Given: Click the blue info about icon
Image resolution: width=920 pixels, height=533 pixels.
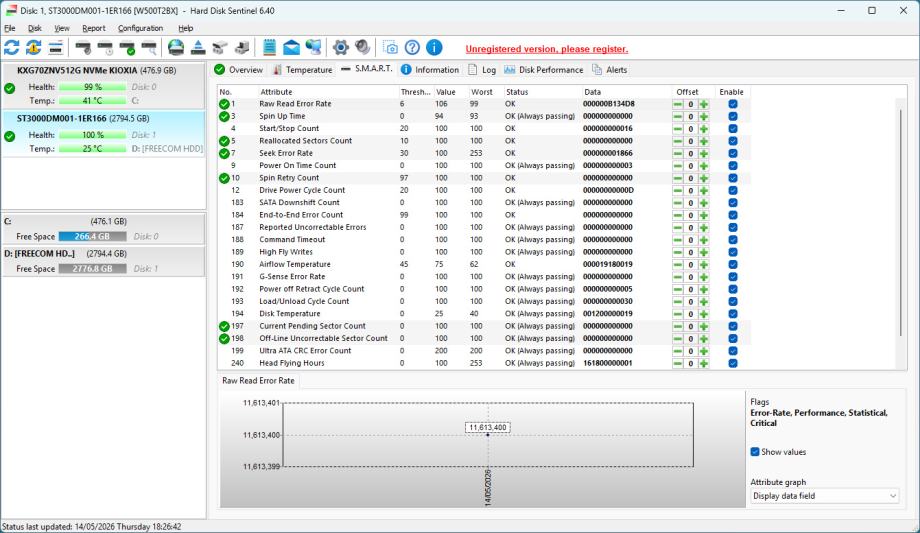Looking at the screenshot, I should pos(434,48).
